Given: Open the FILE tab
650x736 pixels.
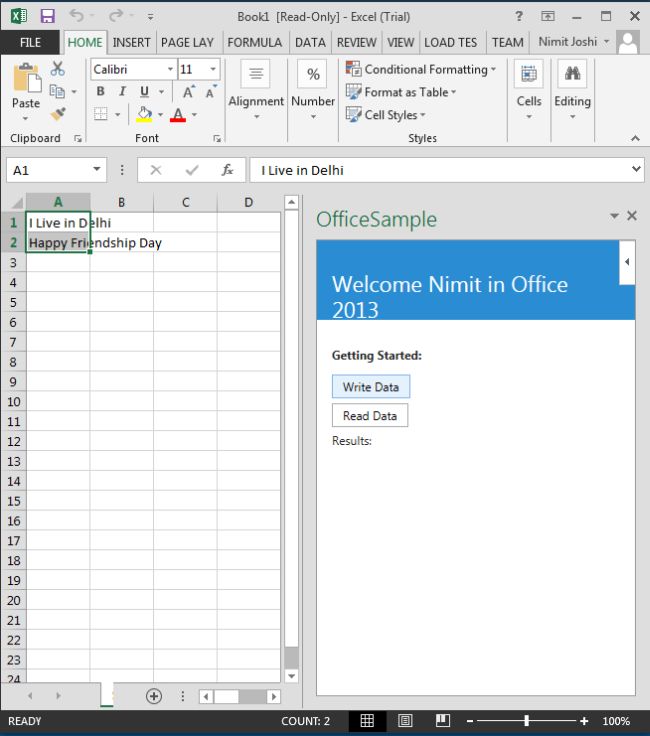Looking at the screenshot, I should [30, 42].
